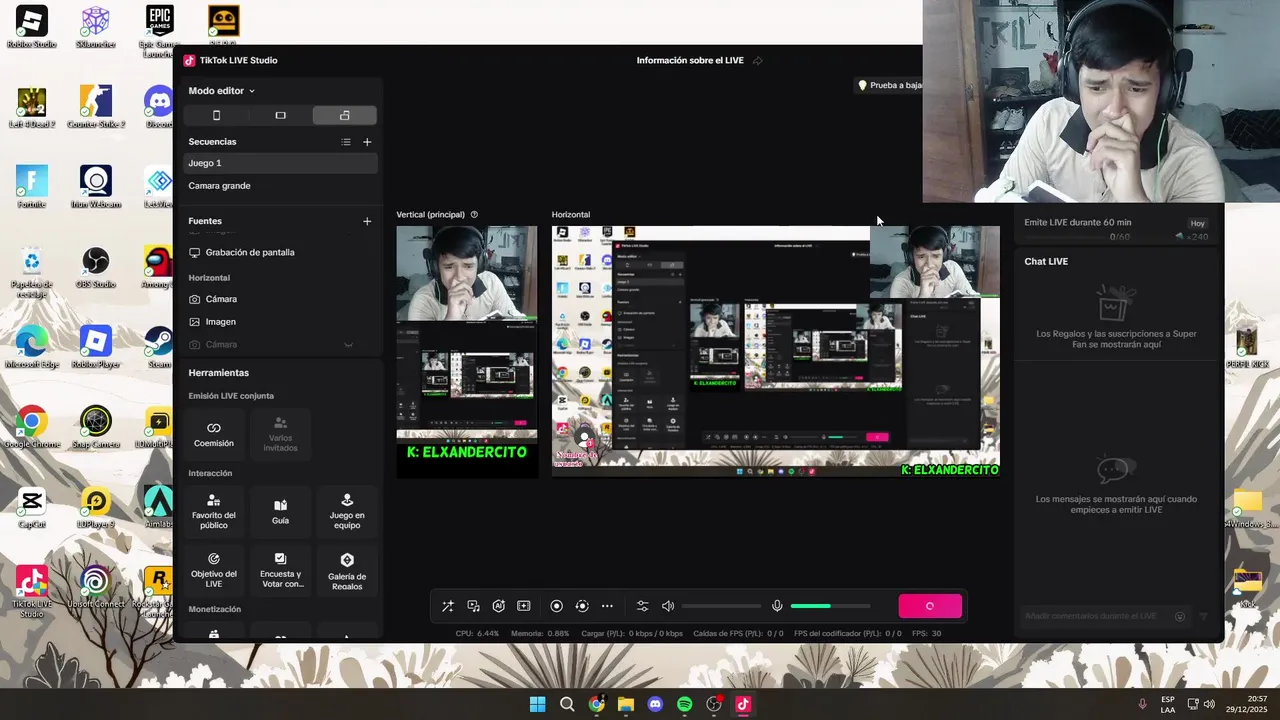Screen dimensions: 1280x720
Task: Add a new source in Fuentes
Action: pos(367,221)
